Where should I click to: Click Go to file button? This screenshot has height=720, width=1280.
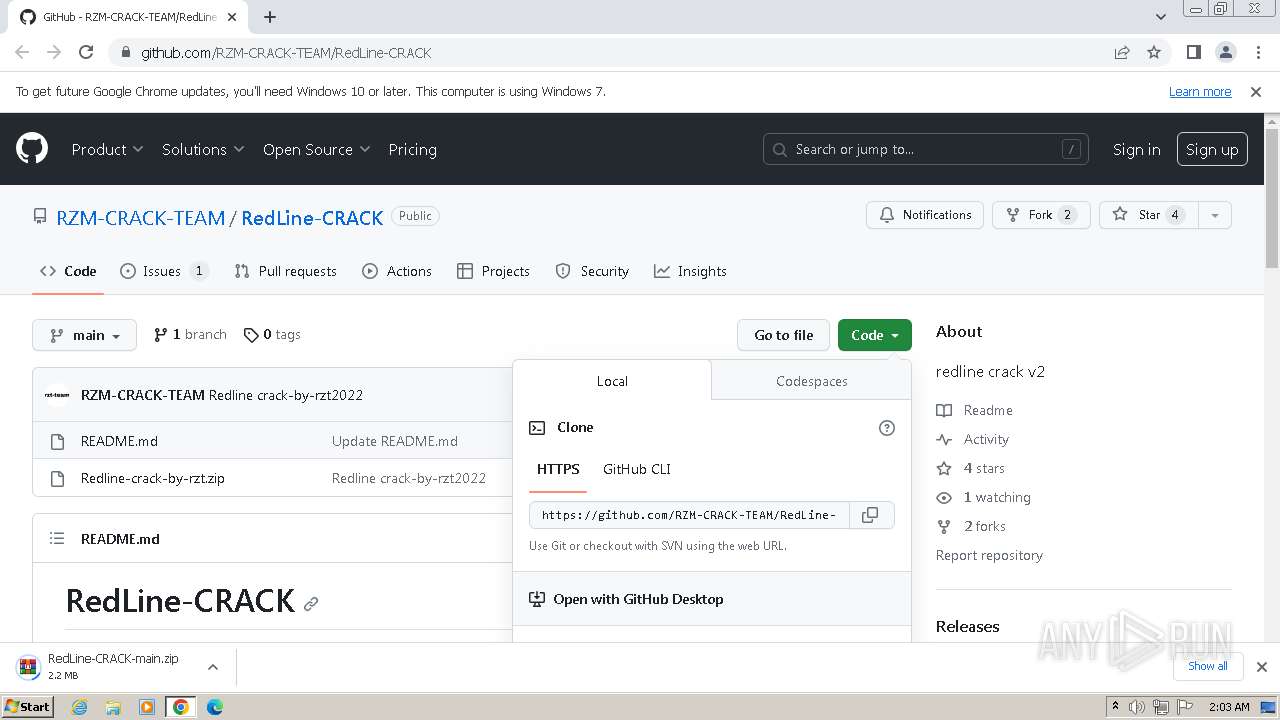tap(784, 335)
